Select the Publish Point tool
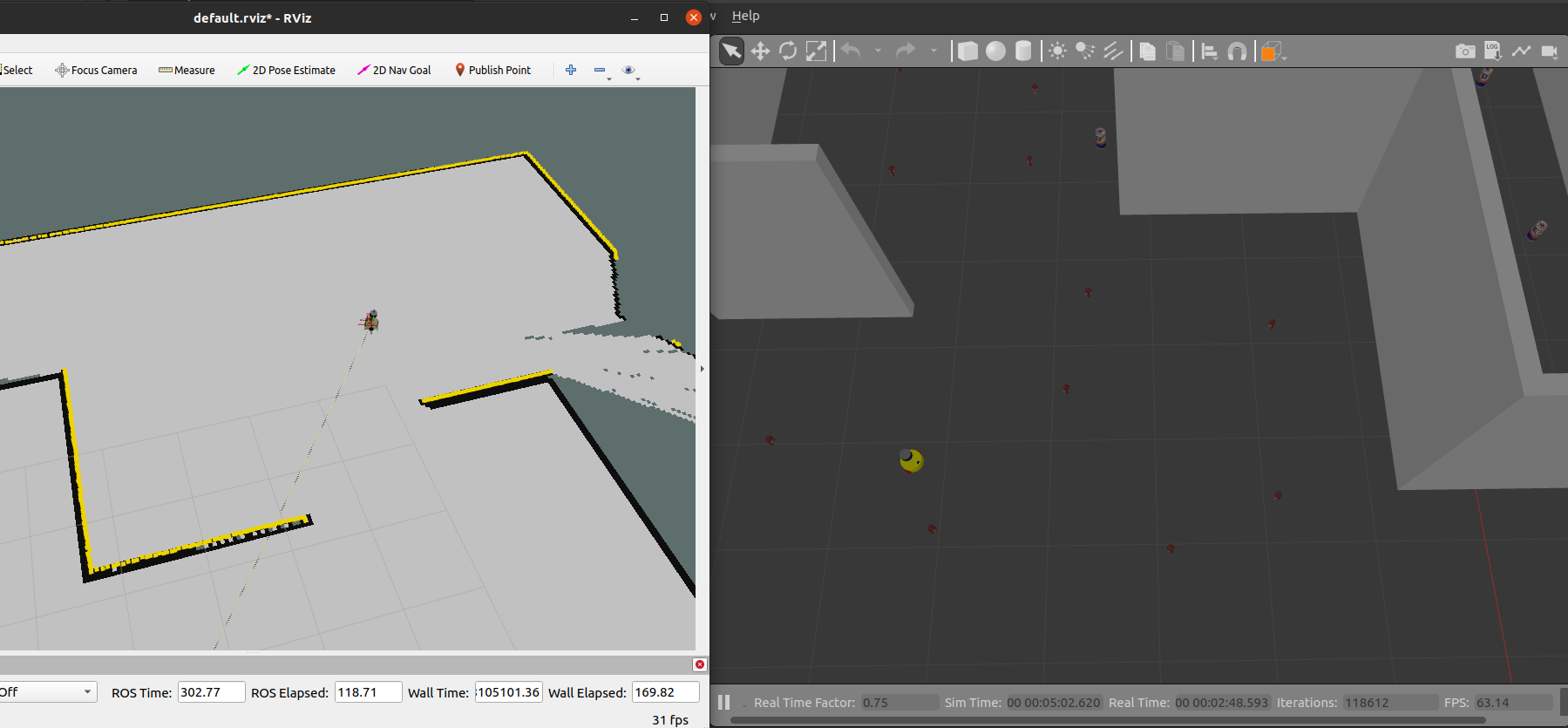1568x728 pixels. [x=492, y=71]
